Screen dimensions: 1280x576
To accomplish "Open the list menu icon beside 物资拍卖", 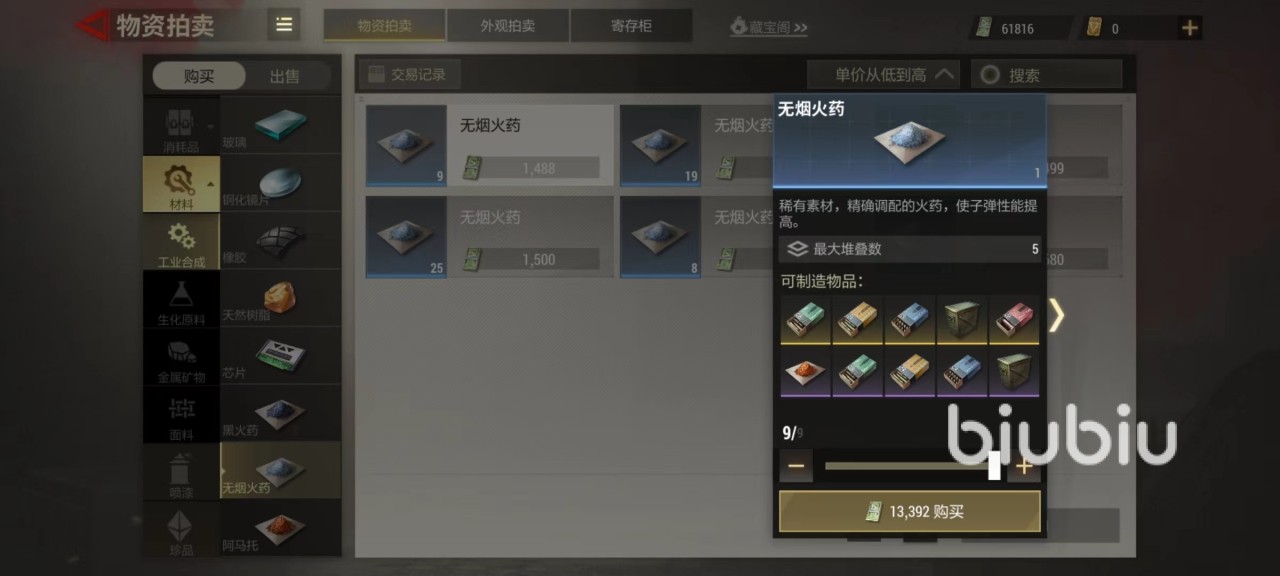I will (x=284, y=25).
